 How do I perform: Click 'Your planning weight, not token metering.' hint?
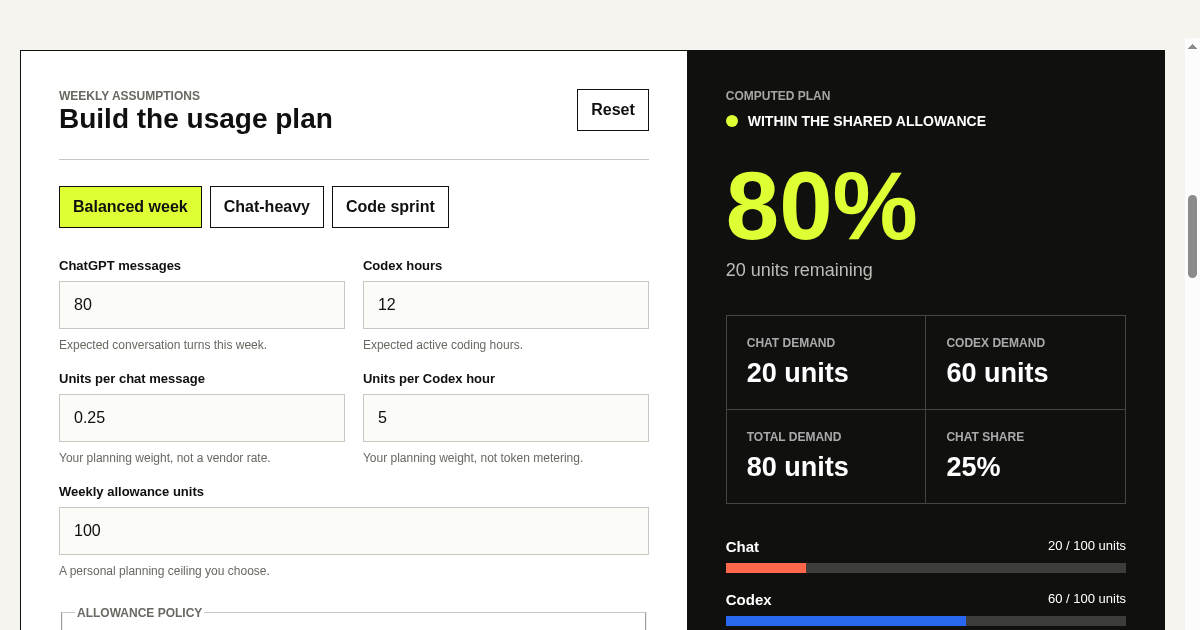473,458
